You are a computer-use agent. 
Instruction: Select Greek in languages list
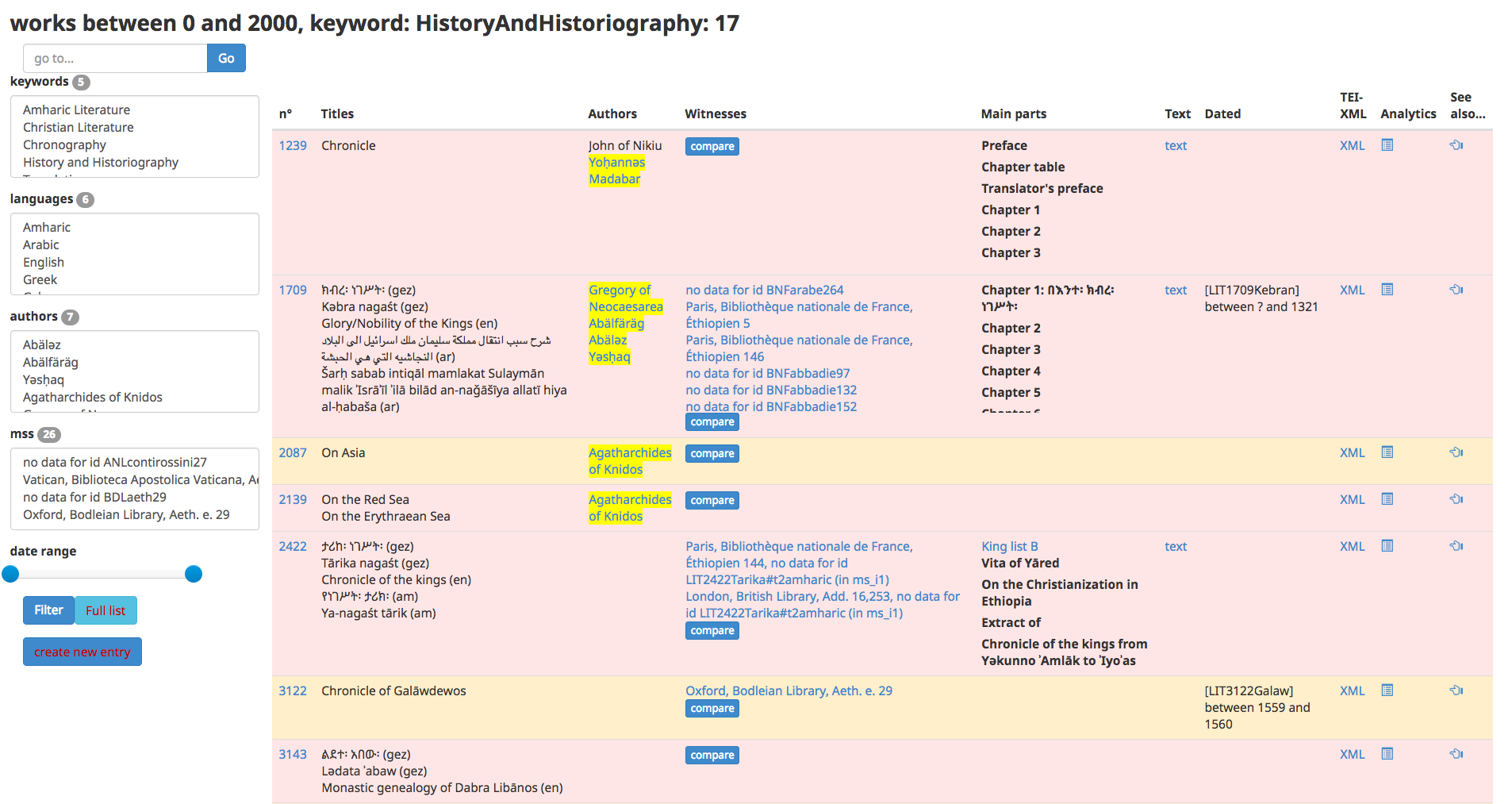coord(40,279)
